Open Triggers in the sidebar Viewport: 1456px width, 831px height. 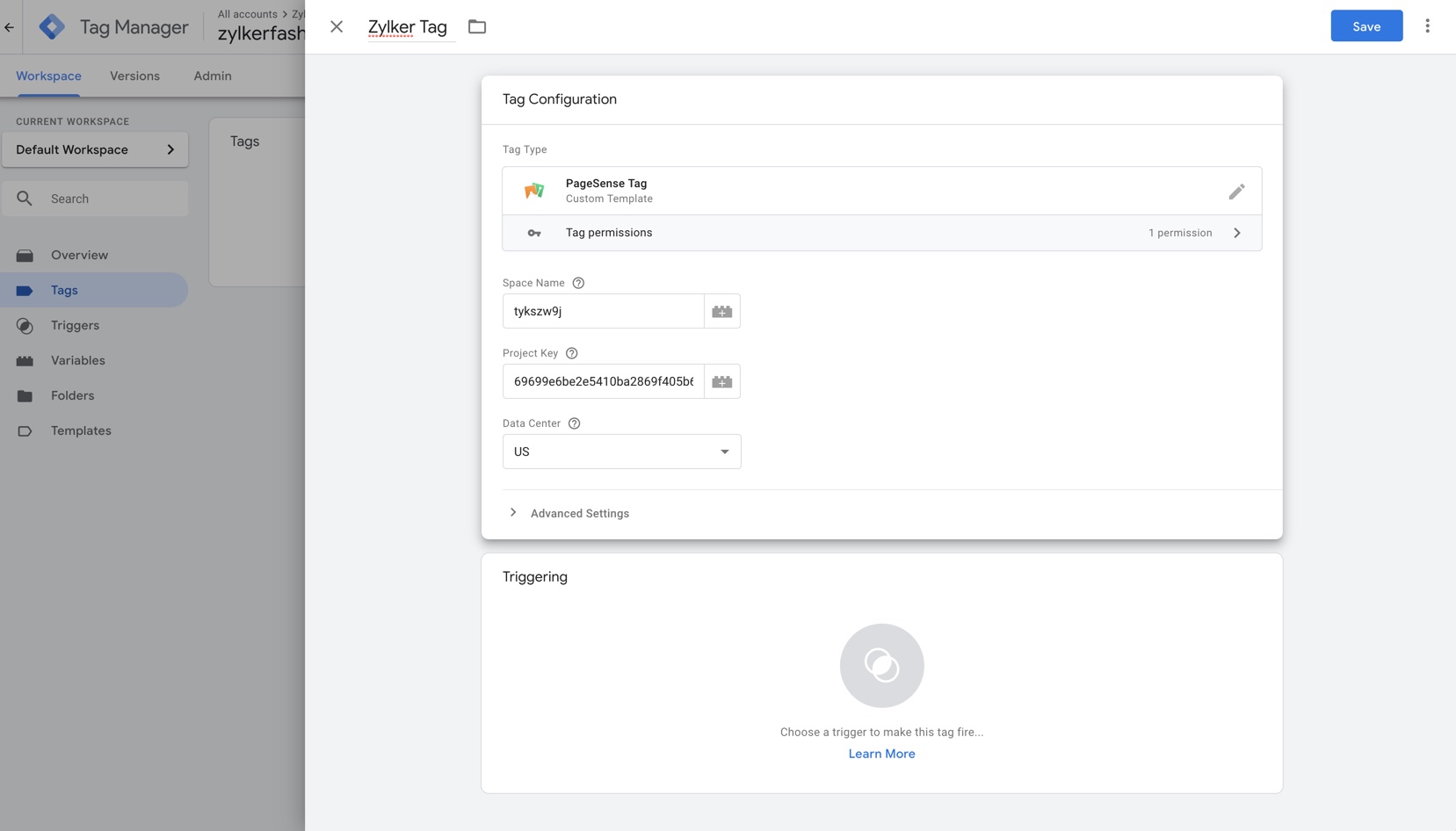[94, 325]
